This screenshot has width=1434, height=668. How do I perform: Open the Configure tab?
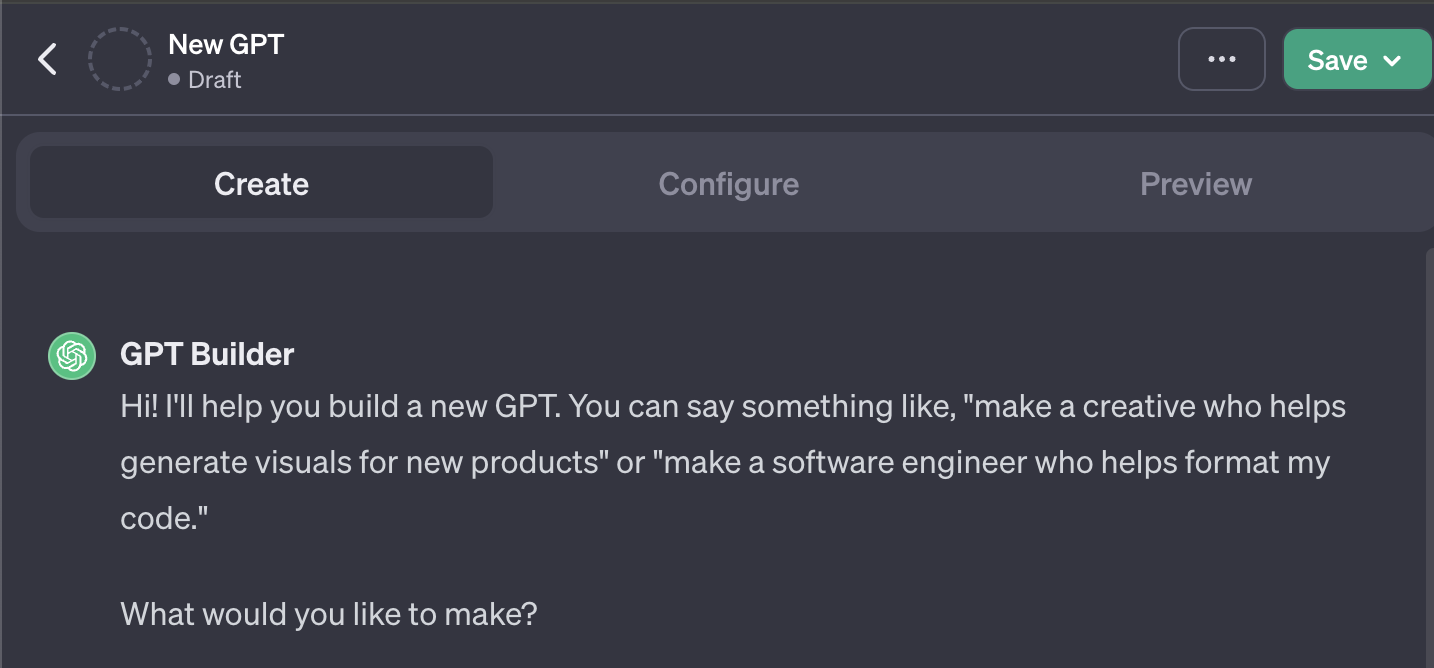[x=728, y=184]
